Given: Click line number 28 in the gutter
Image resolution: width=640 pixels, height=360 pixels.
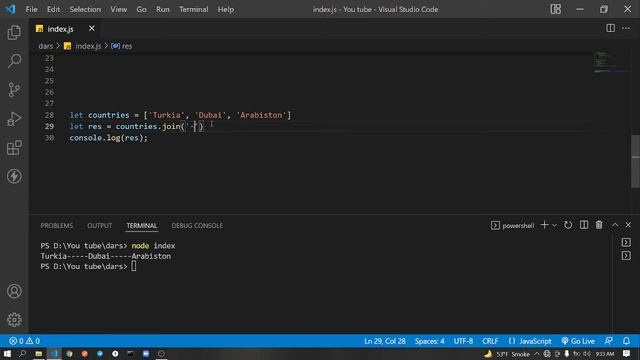Looking at the screenshot, I should point(49,115).
